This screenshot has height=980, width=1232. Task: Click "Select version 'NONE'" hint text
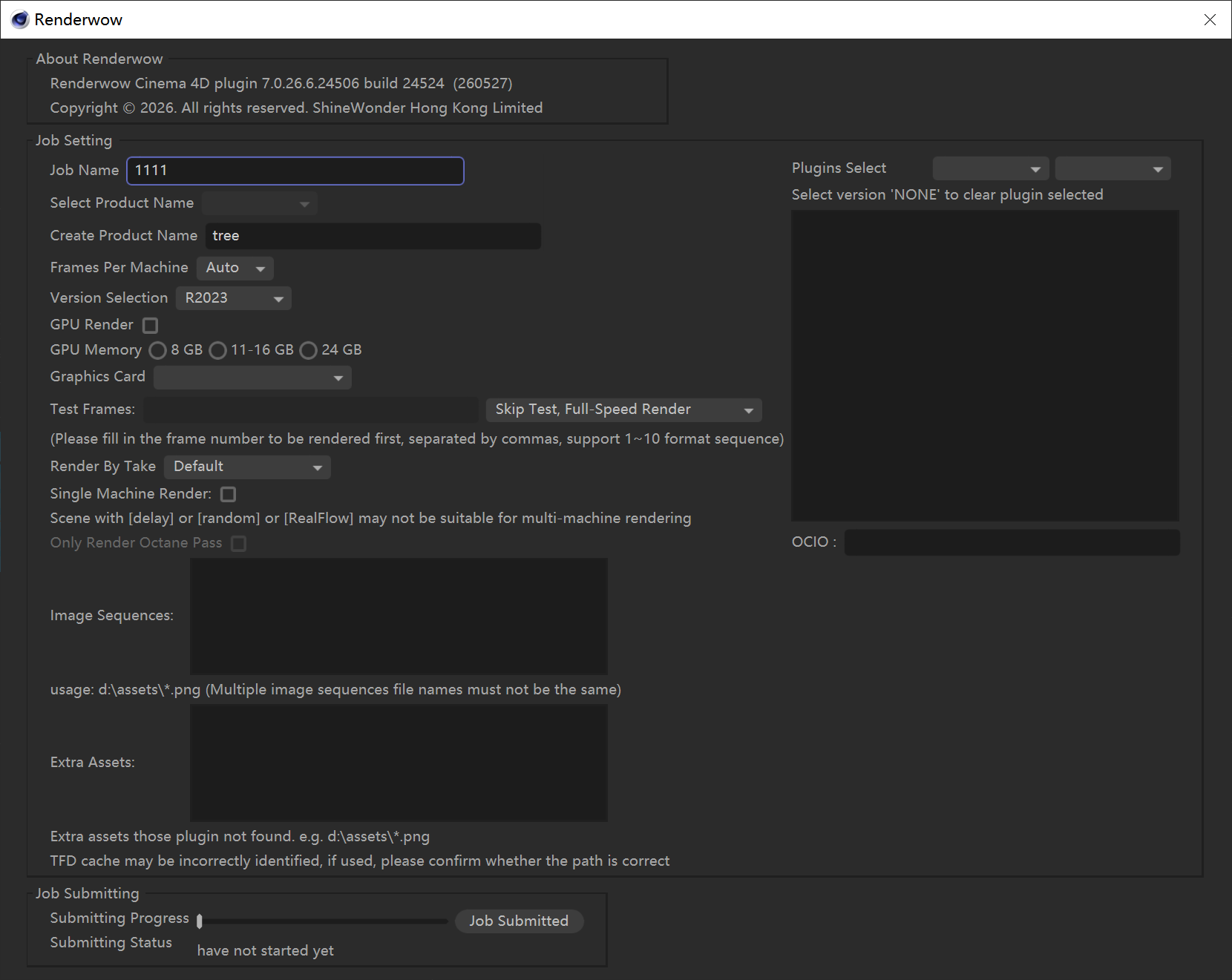[x=948, y=195]
